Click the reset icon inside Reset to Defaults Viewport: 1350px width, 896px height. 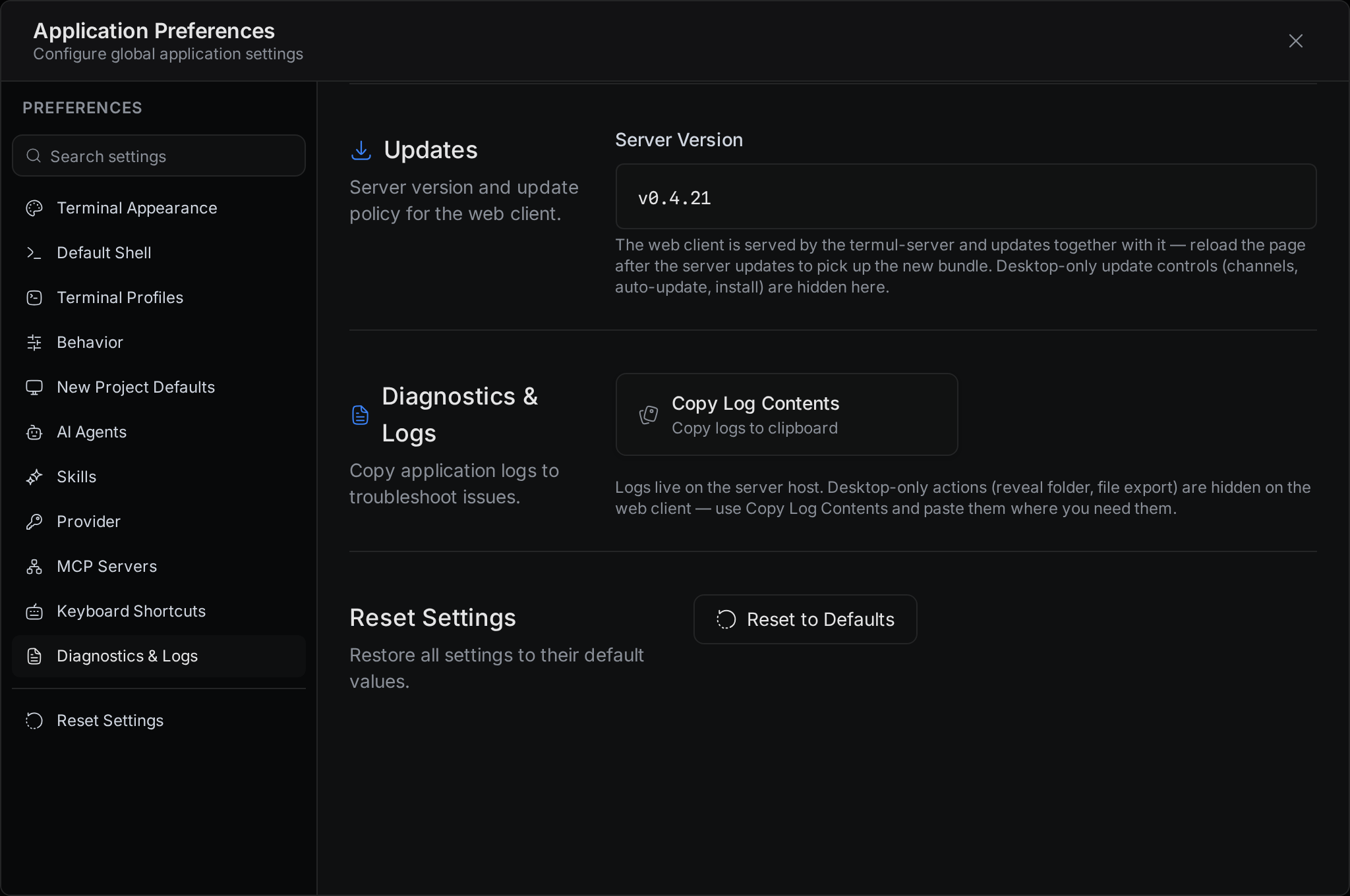pos(726,619)
